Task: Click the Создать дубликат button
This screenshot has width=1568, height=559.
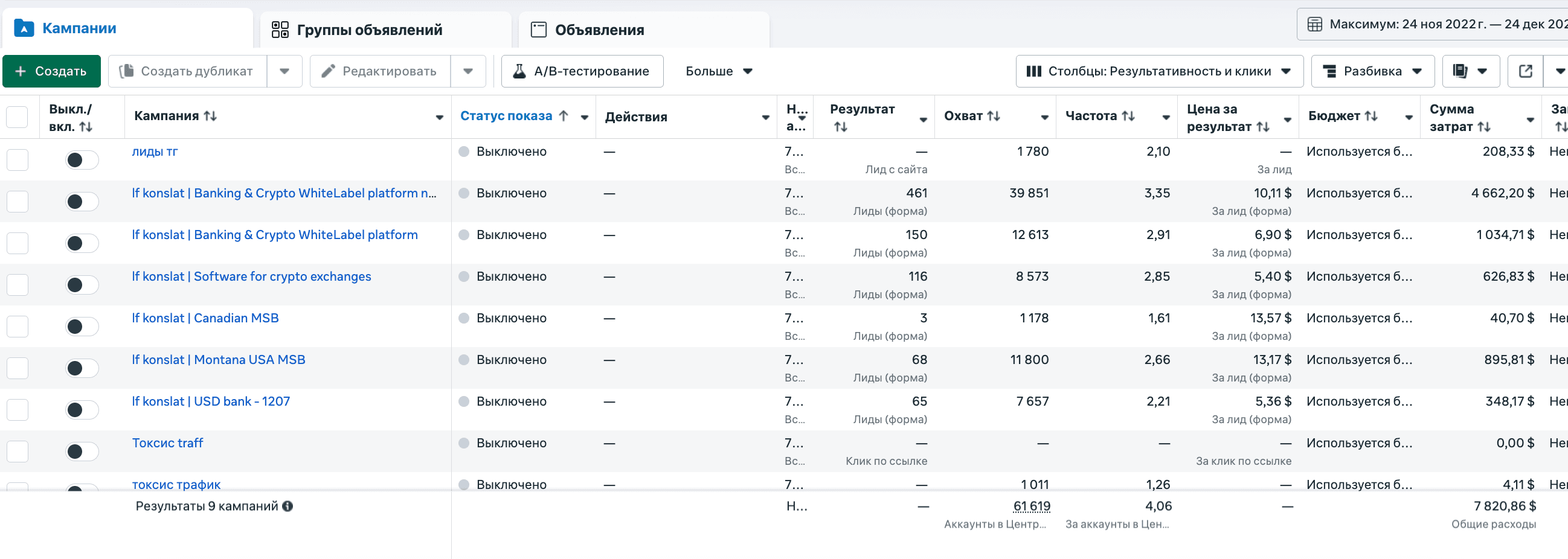Action: [x=187, y=71]
